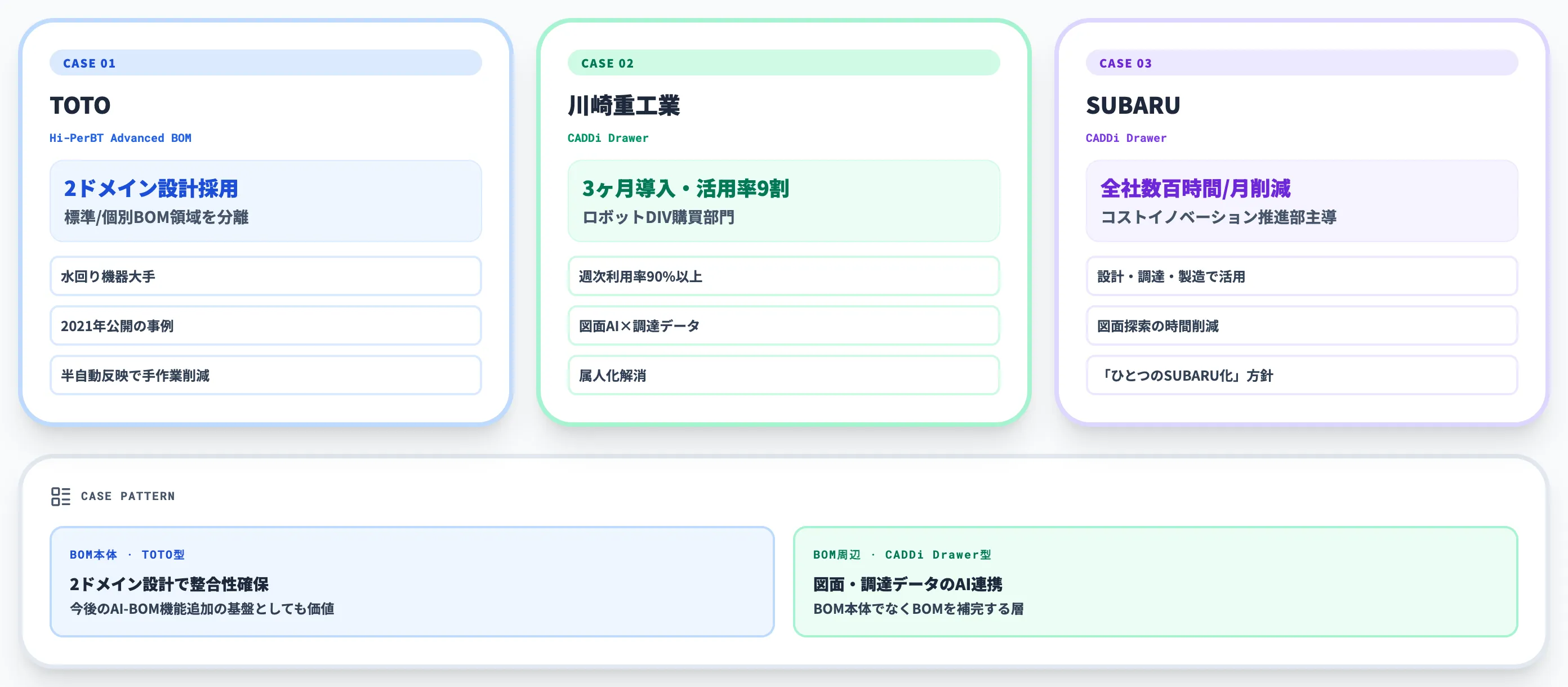Screen dimensions: 1568x687
Task: Click the 2ドメイン設計採用 highlight text
Action: (151, 189)
